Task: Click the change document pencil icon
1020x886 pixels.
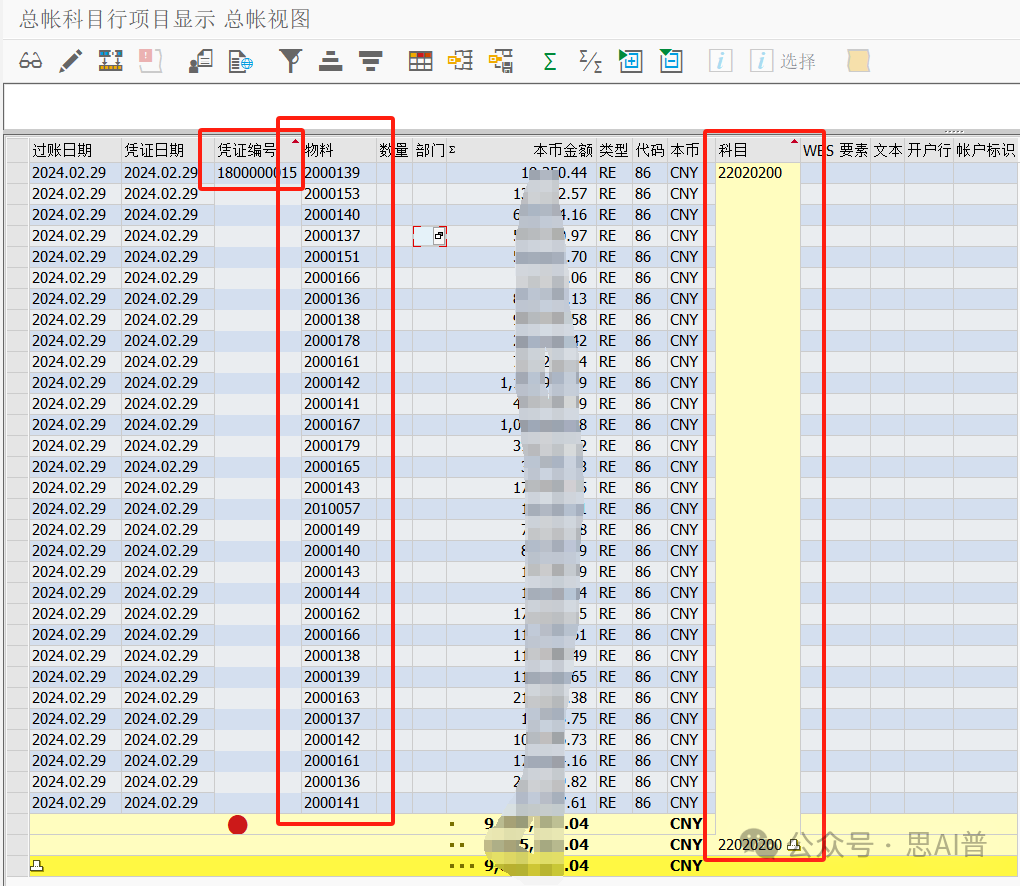Action: coord(70,61)
